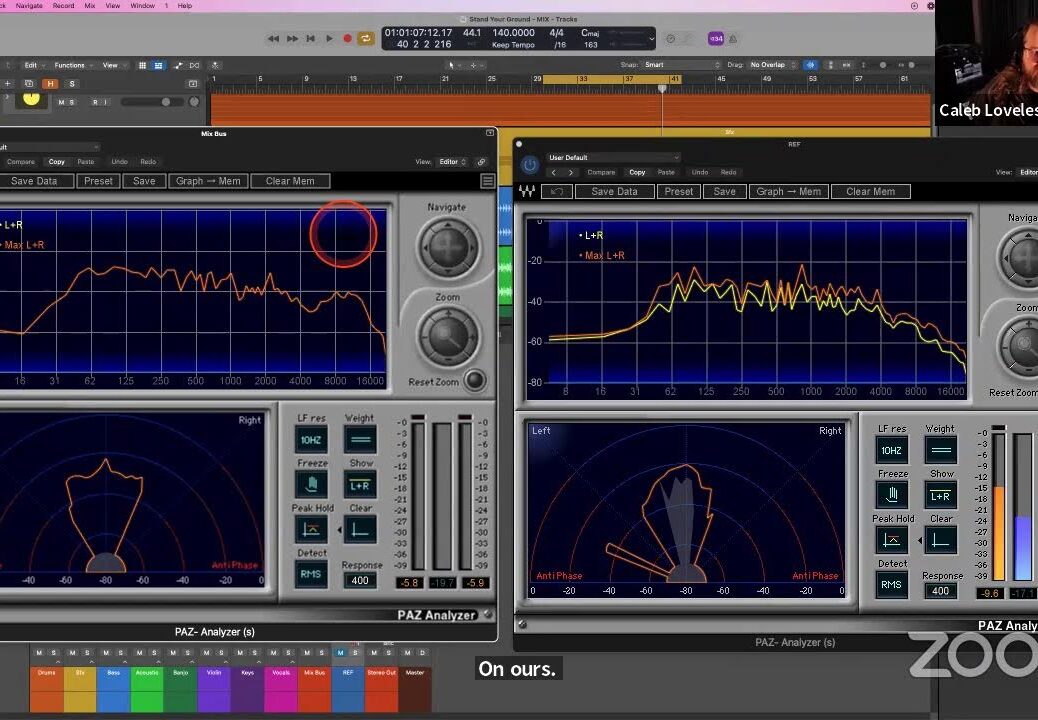Click the Weight icon in REF analyzer
The width and height of the screenshot is (1038, 720).
(941, 450)
